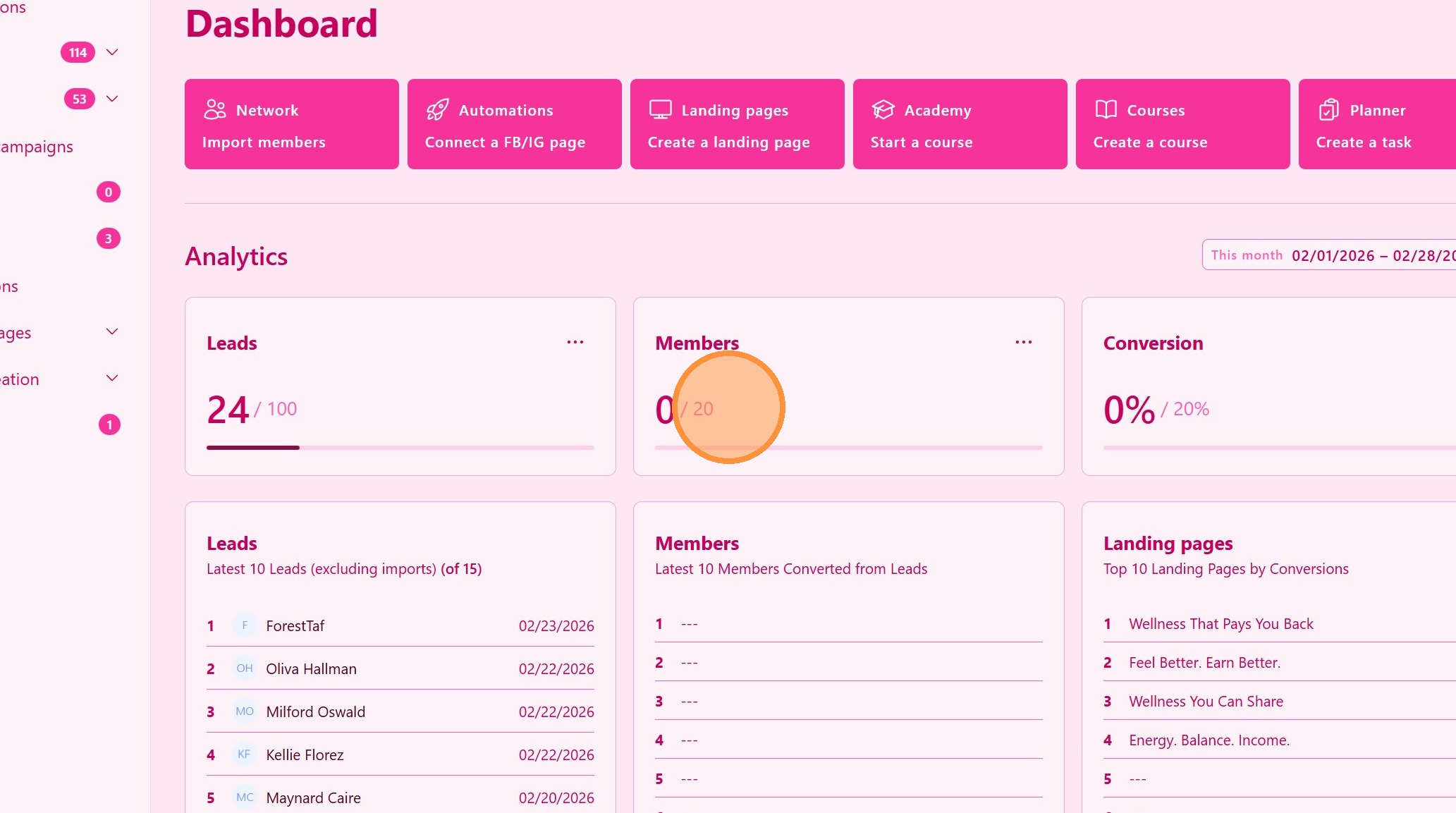Open lead Oliva Hallman row
The image size is (1456, 813).
point(311,668)
